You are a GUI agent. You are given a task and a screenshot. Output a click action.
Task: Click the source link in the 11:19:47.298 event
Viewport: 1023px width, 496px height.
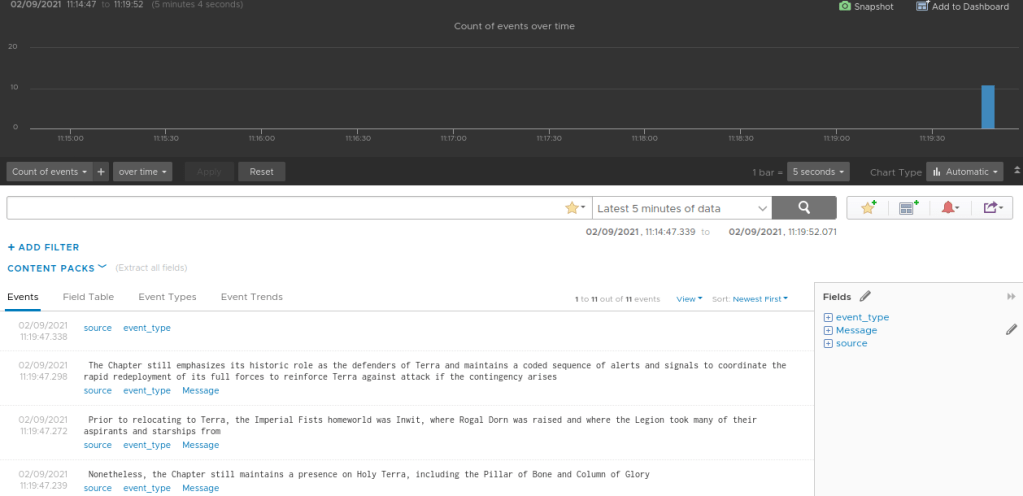98,391
